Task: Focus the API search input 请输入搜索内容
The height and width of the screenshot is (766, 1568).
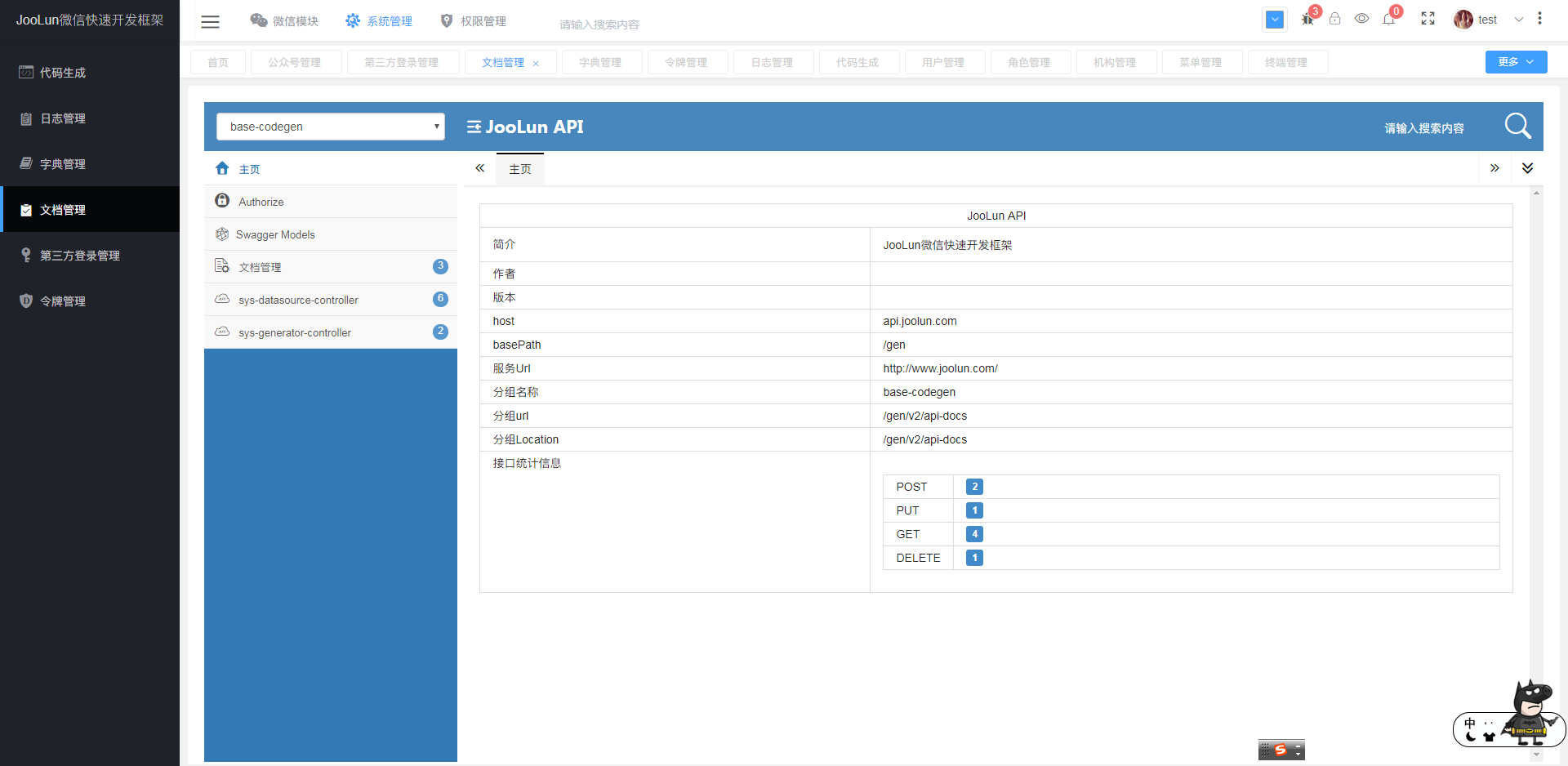Action: [1423, 128]
